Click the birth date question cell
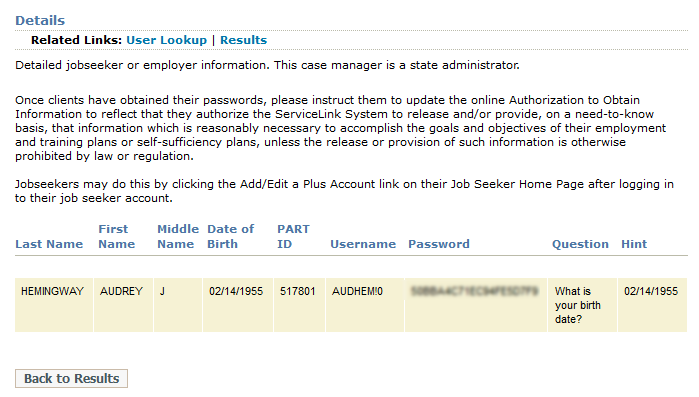This screenshot has height=397, width=699. tap(582, 305)
